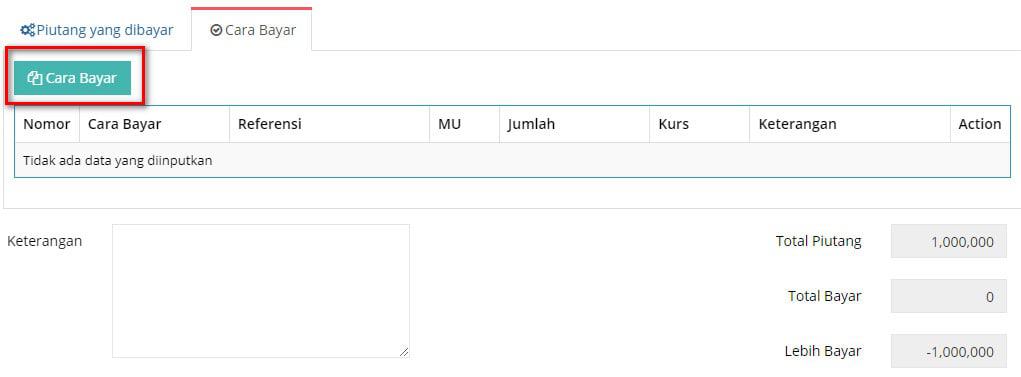1021x377 pixels.
Task: Click the copy icon on Cara Bayar button
Action: pyautogui.click(x=35, y=78)
